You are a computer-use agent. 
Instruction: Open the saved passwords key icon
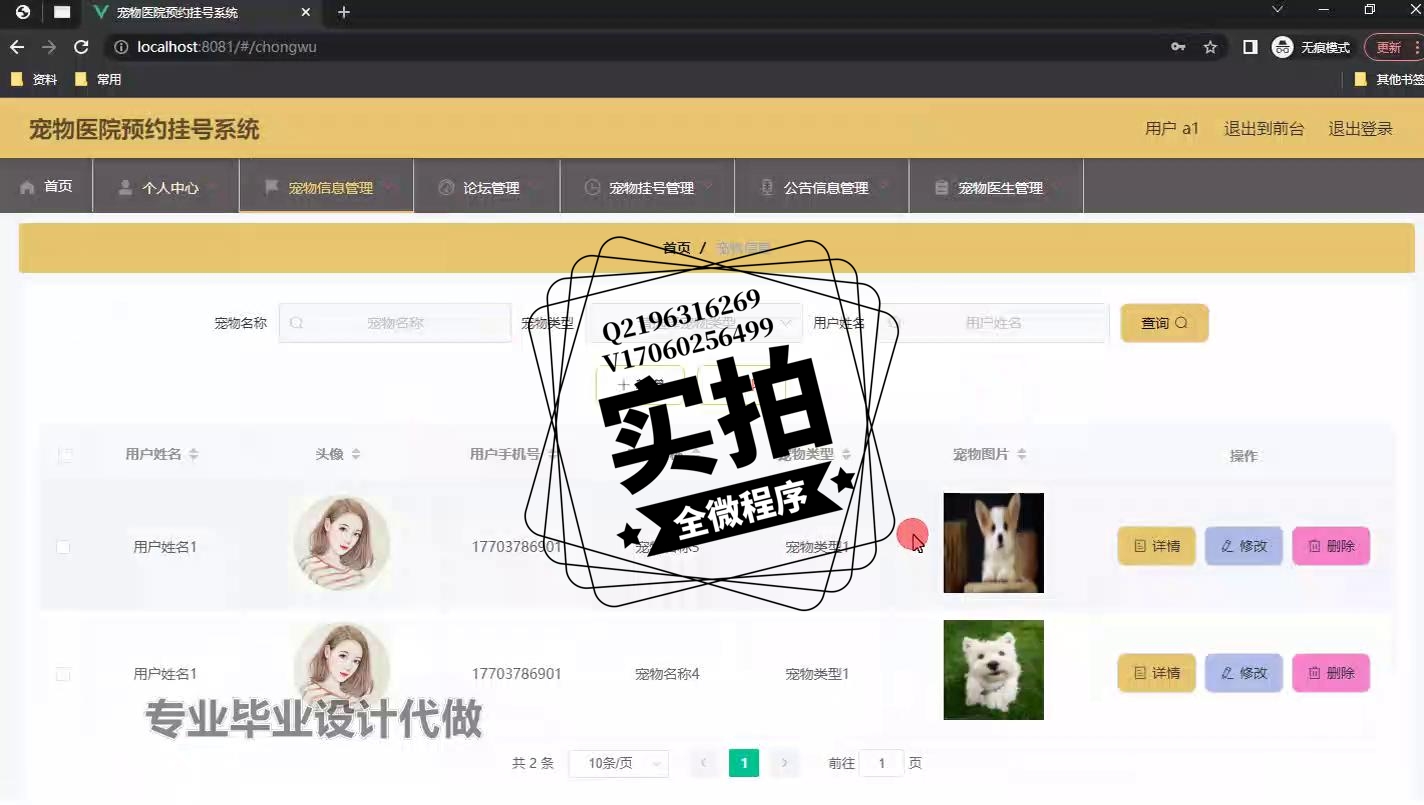point(1178,47)
